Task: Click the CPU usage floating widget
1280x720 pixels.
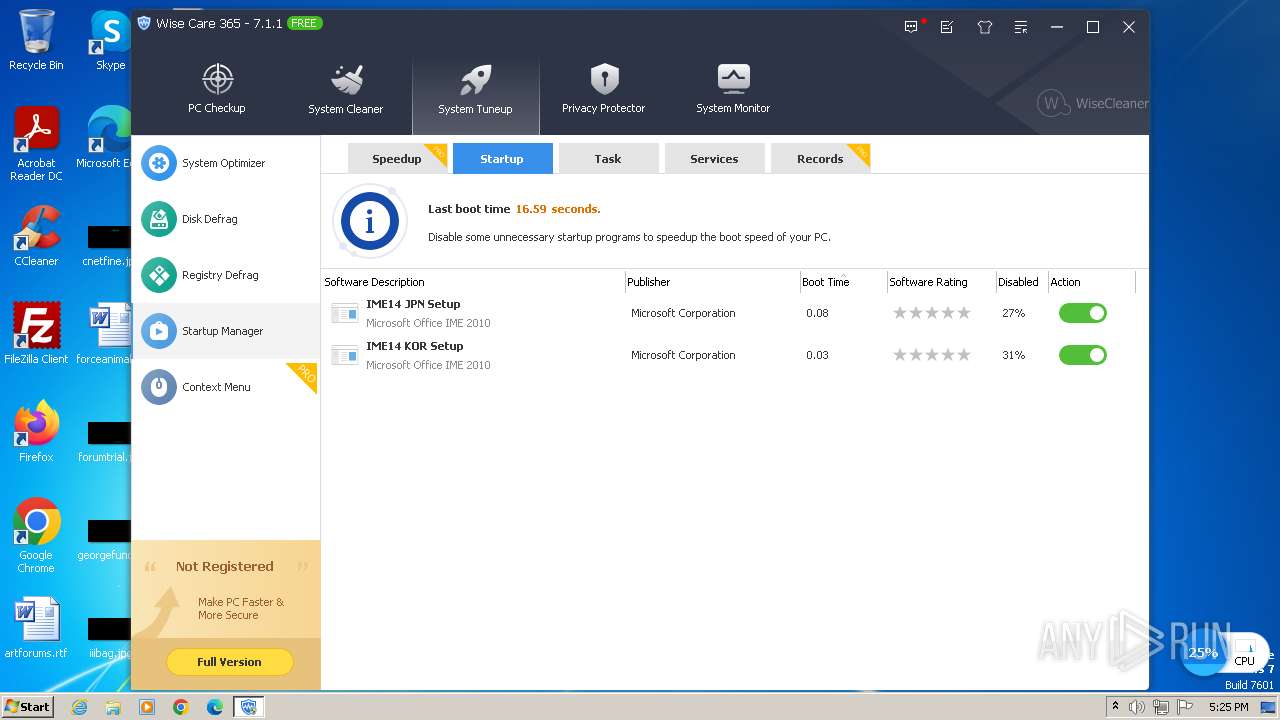Action: [1224, 655]
